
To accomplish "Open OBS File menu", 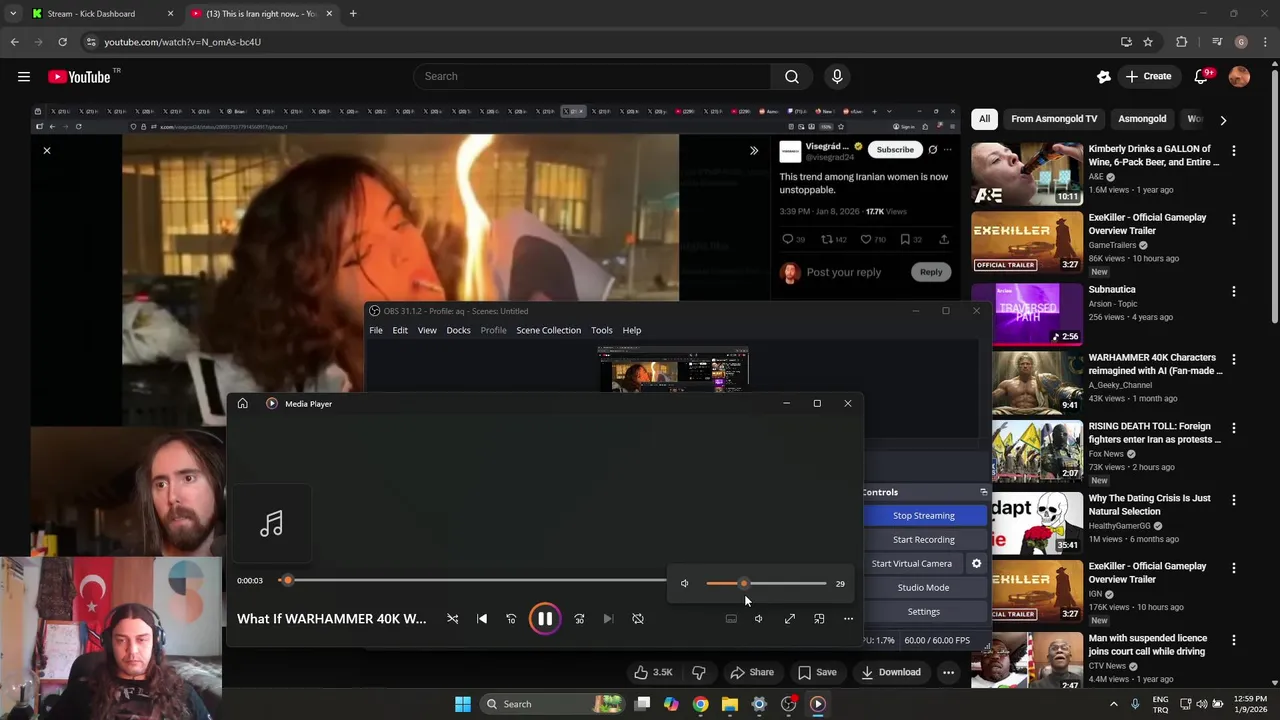I will tap(376, 330).
